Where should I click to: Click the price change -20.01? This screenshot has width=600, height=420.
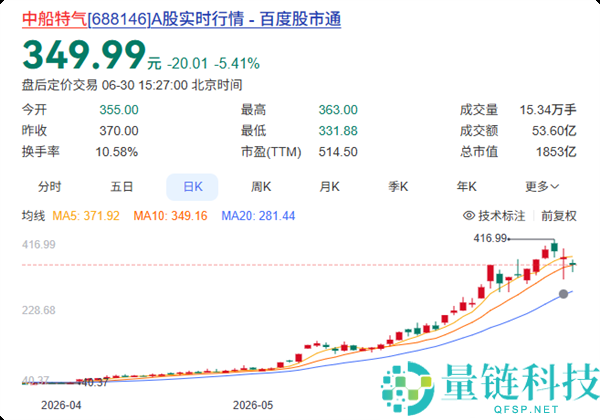click(x=188, y=63)
